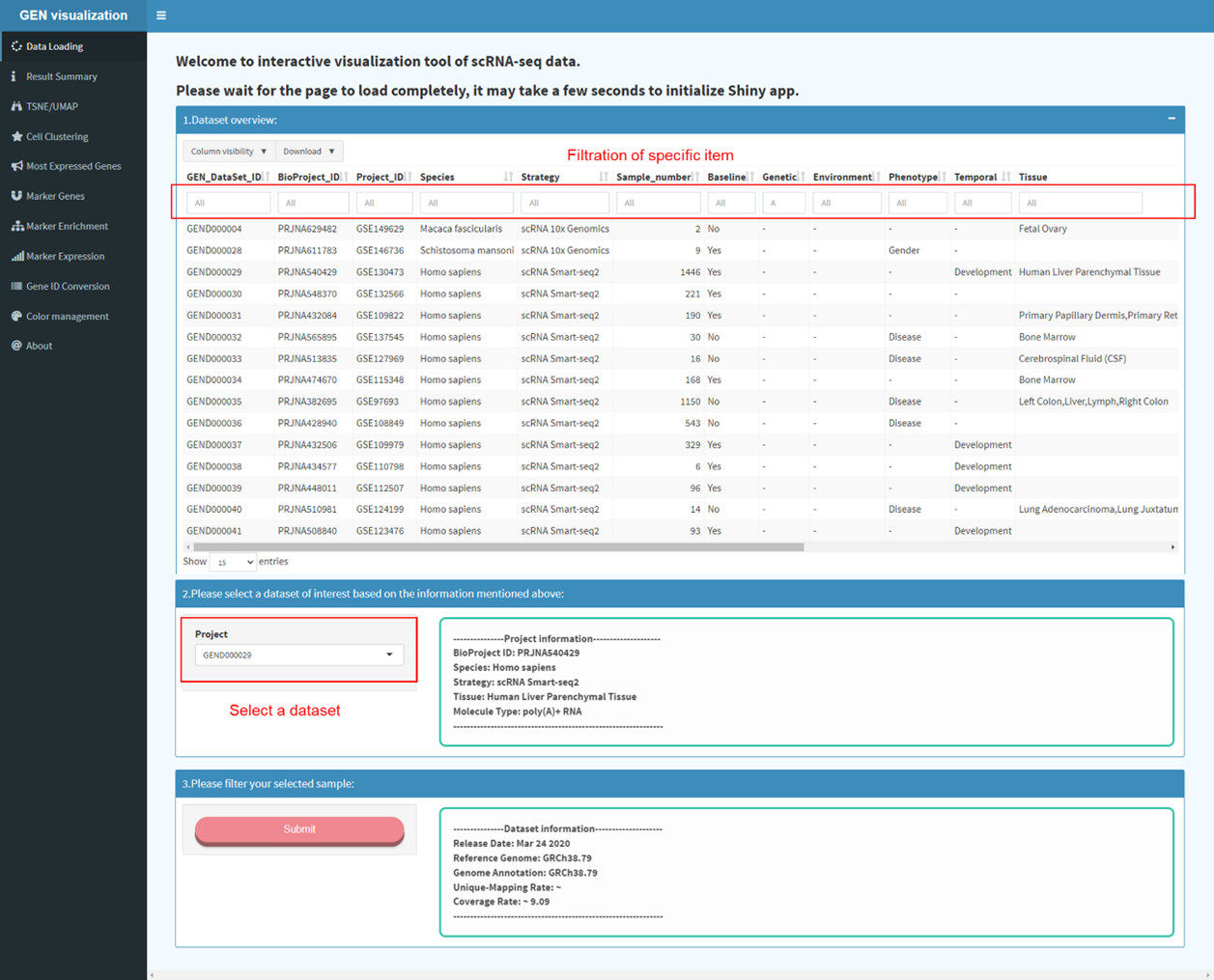Click the Result Summary info icon
Screen dimensions: 1214x980
[x=14, y=76]
